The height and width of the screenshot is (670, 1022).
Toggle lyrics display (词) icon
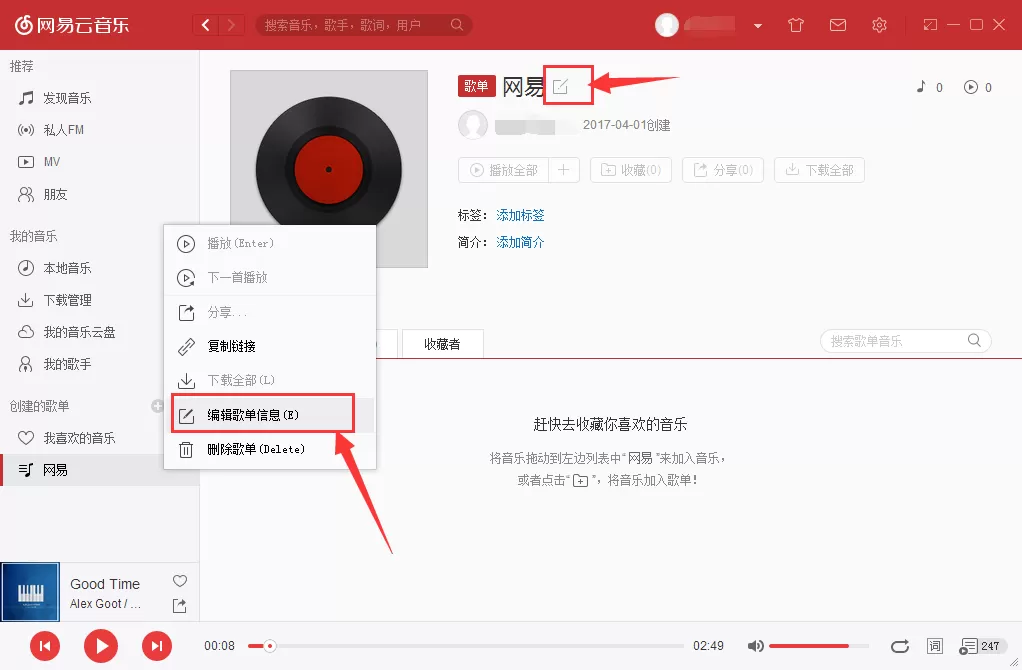click(935, 646)
